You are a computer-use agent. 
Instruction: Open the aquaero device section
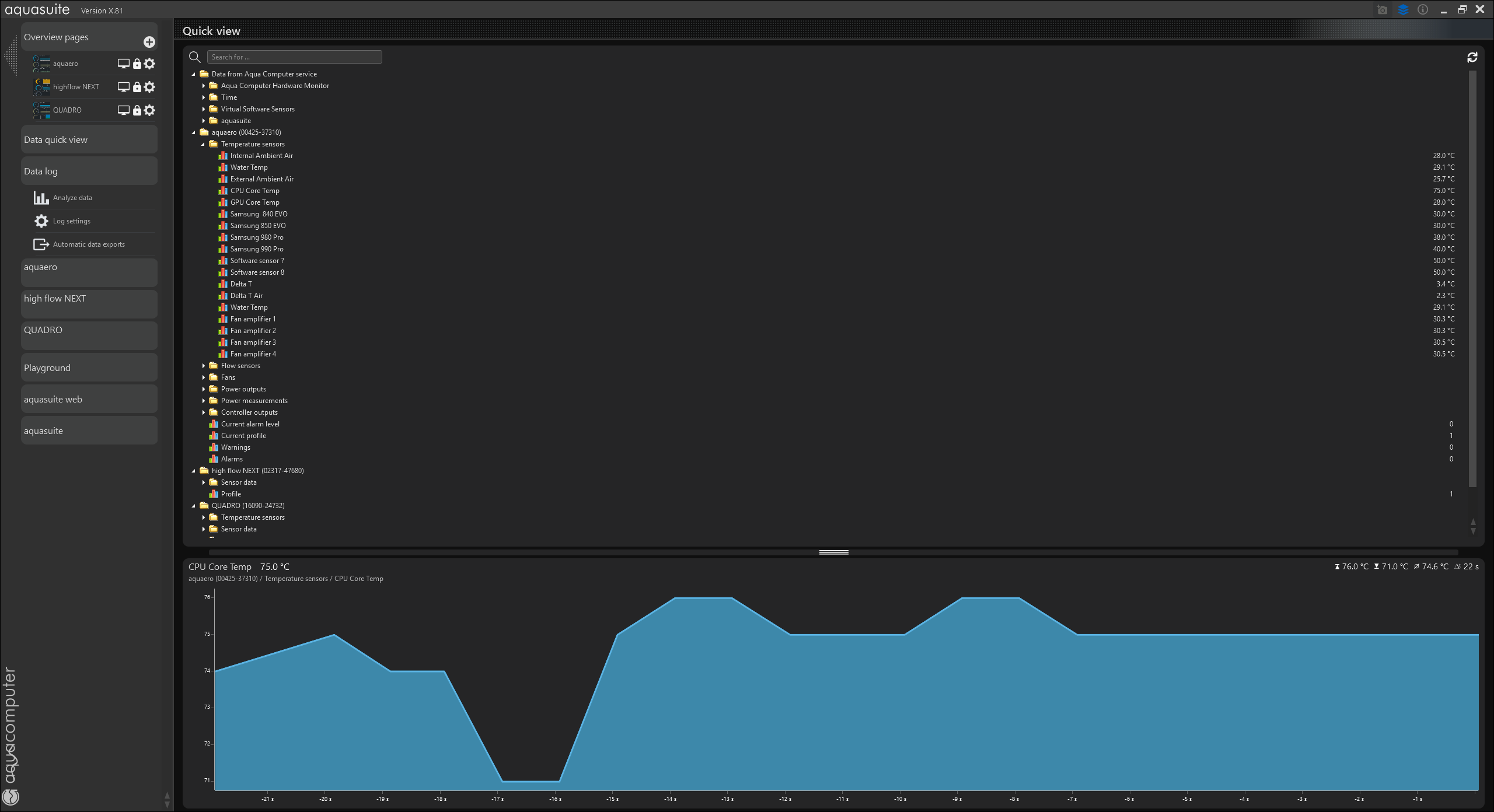pos(89,272)
